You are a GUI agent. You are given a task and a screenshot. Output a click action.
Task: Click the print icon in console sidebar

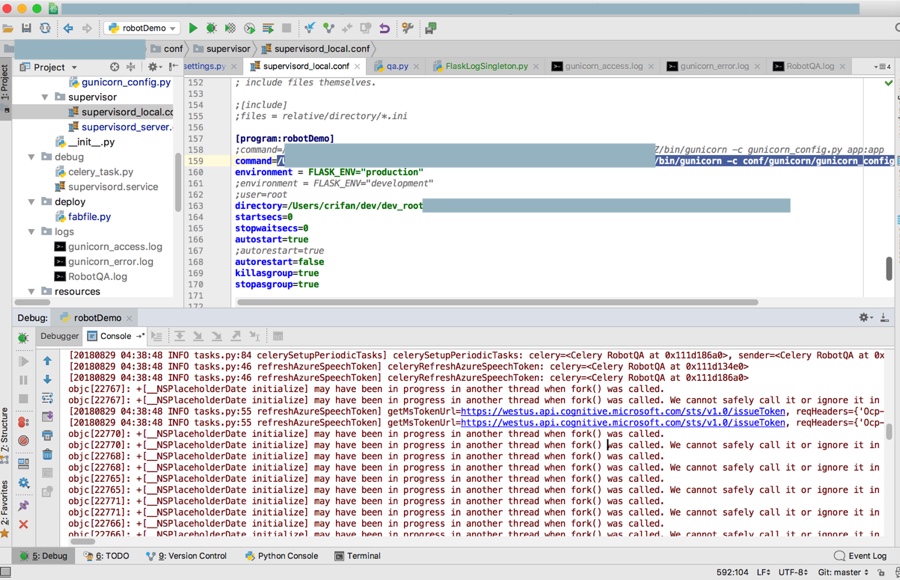pyautogui.click(x=47, y=436)
